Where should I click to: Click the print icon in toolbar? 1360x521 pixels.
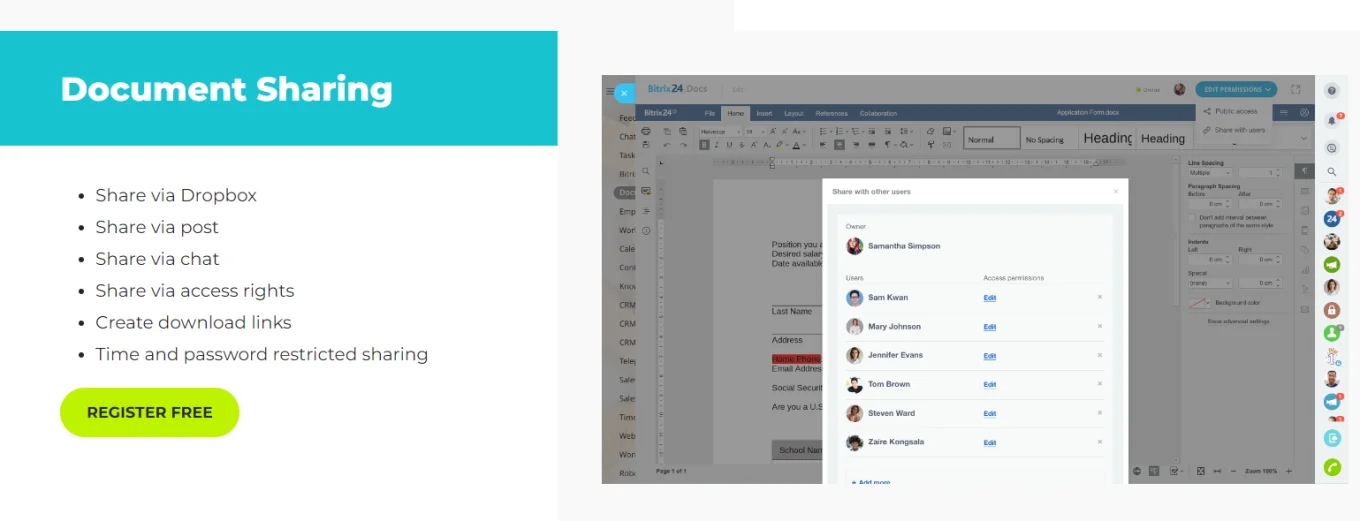(646, 131)
